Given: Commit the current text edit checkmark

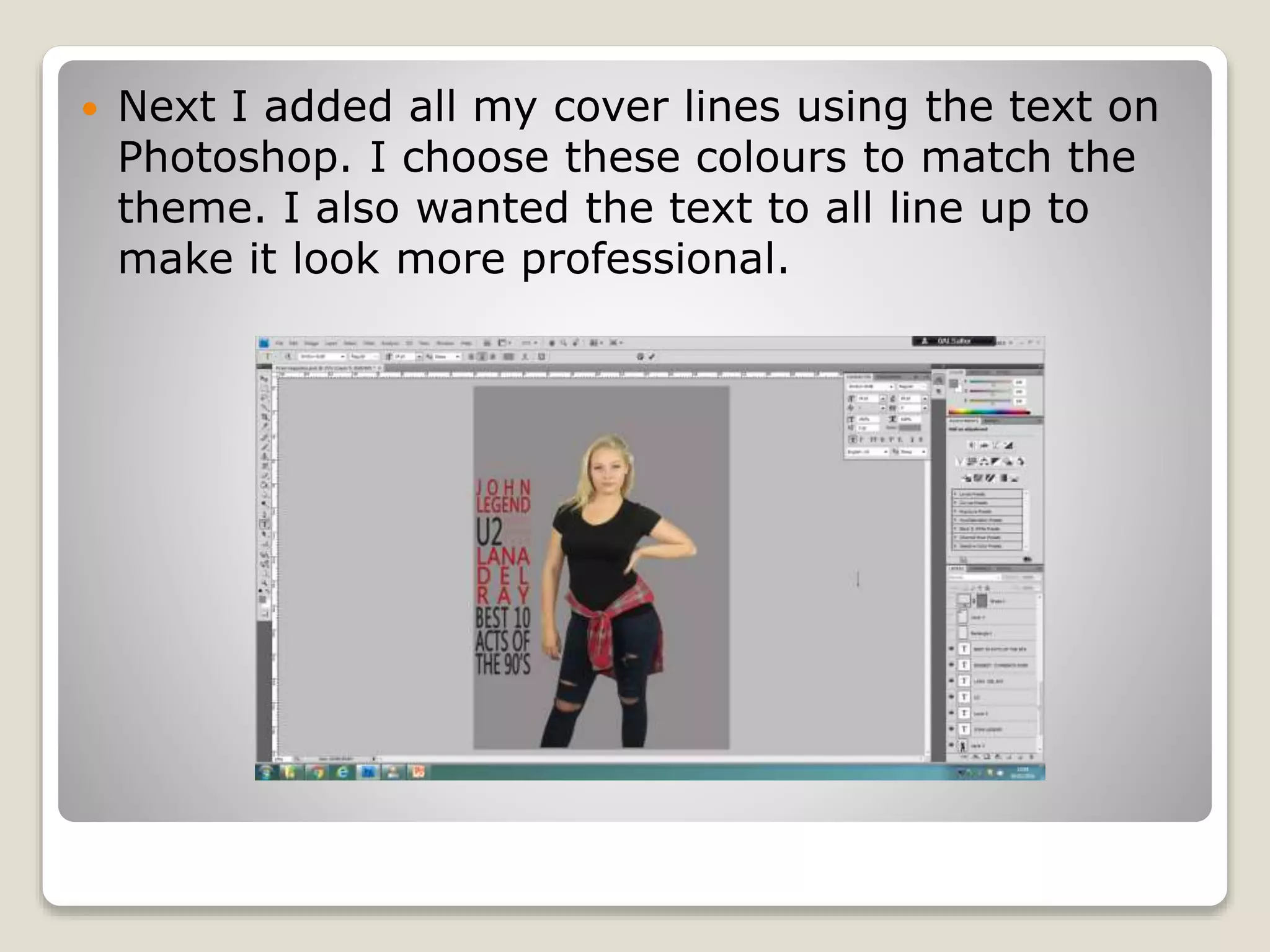Looking at the screenshot, I should (x=652, y=357).
